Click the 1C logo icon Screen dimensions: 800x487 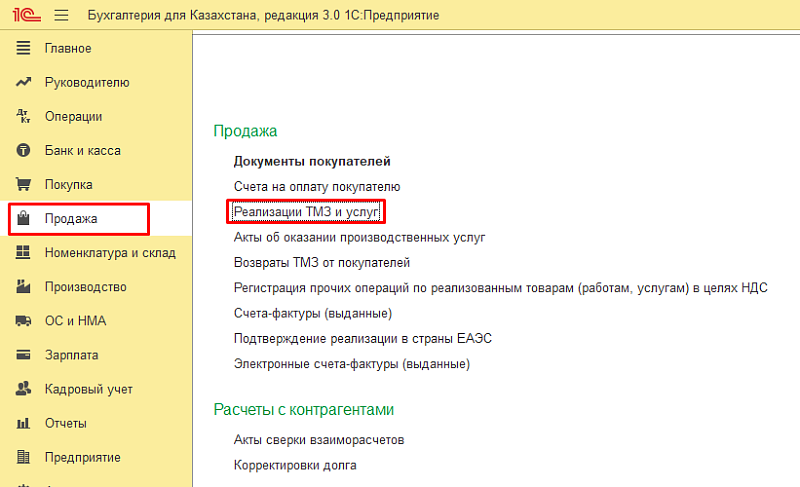click(24, 16)
